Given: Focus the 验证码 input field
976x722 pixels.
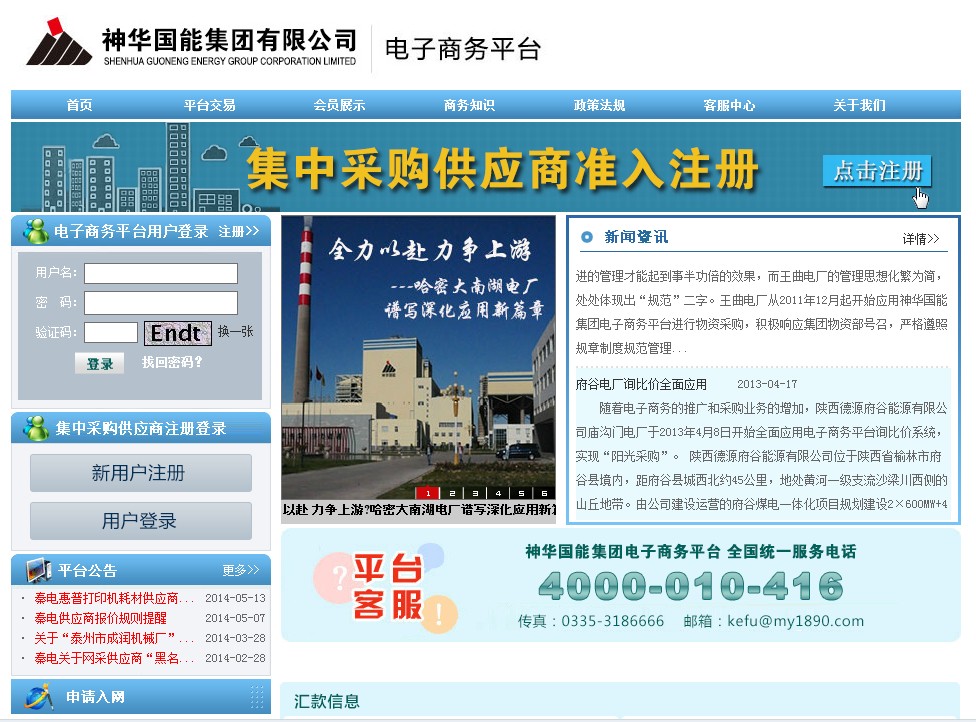Looking at the screenshot, I should (111, 332).
